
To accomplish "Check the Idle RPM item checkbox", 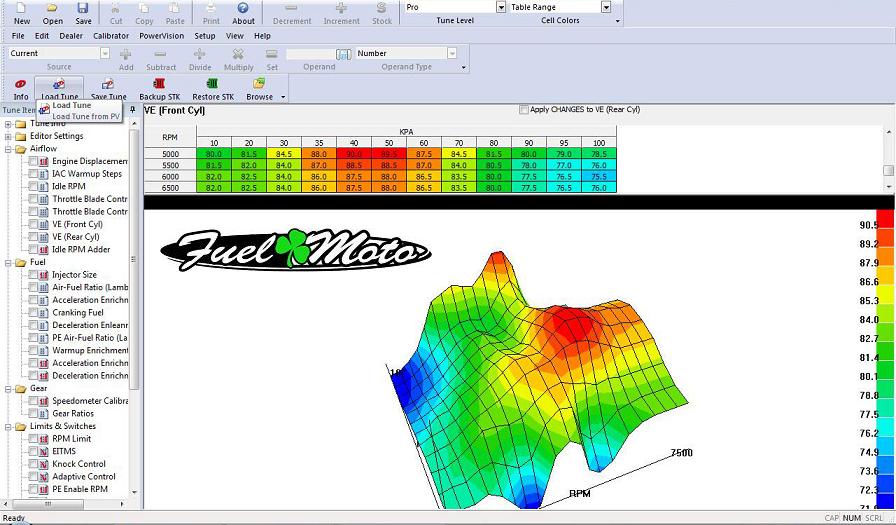I will tap(33, 186).
